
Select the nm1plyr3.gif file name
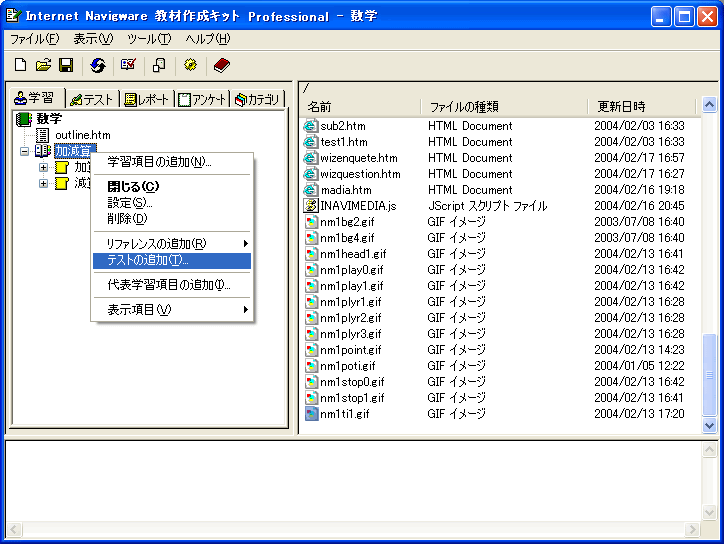pos(350,334)
